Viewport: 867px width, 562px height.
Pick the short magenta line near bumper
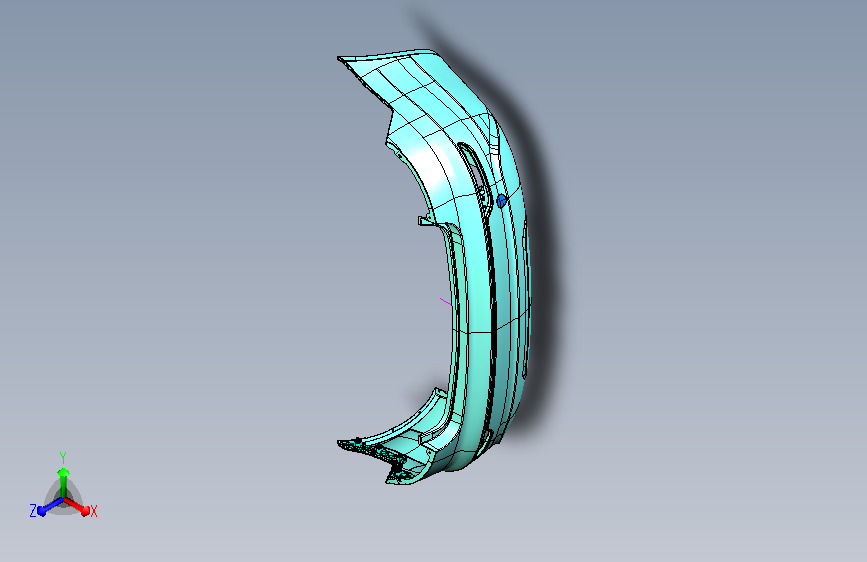click(x=445, y=301)
